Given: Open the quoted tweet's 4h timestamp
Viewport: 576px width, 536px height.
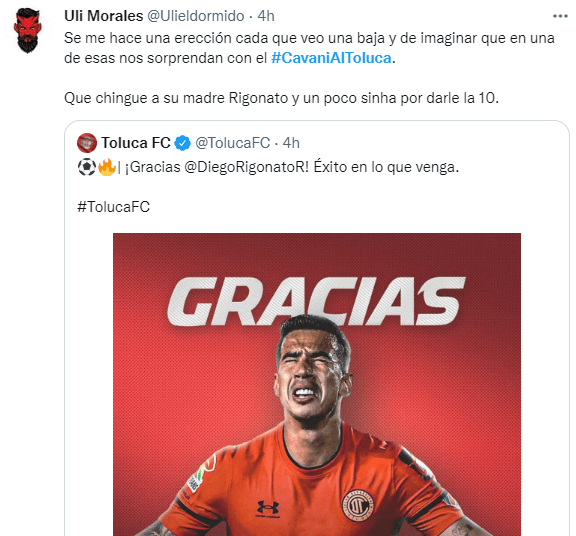Looking at the screenshot, I should [x=291, y=143].
